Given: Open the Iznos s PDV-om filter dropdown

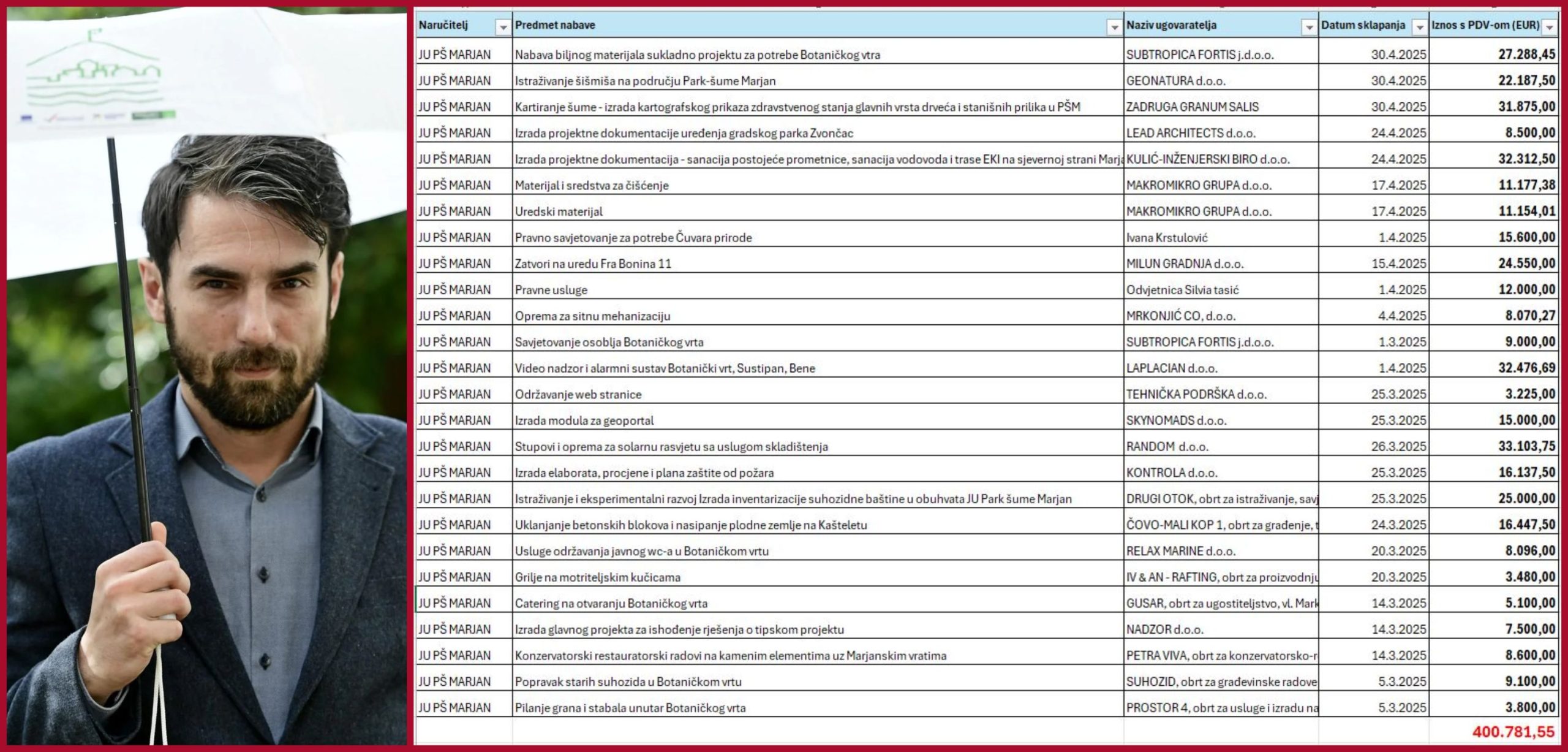Looking at the screenshot, I should [1550, 28].
